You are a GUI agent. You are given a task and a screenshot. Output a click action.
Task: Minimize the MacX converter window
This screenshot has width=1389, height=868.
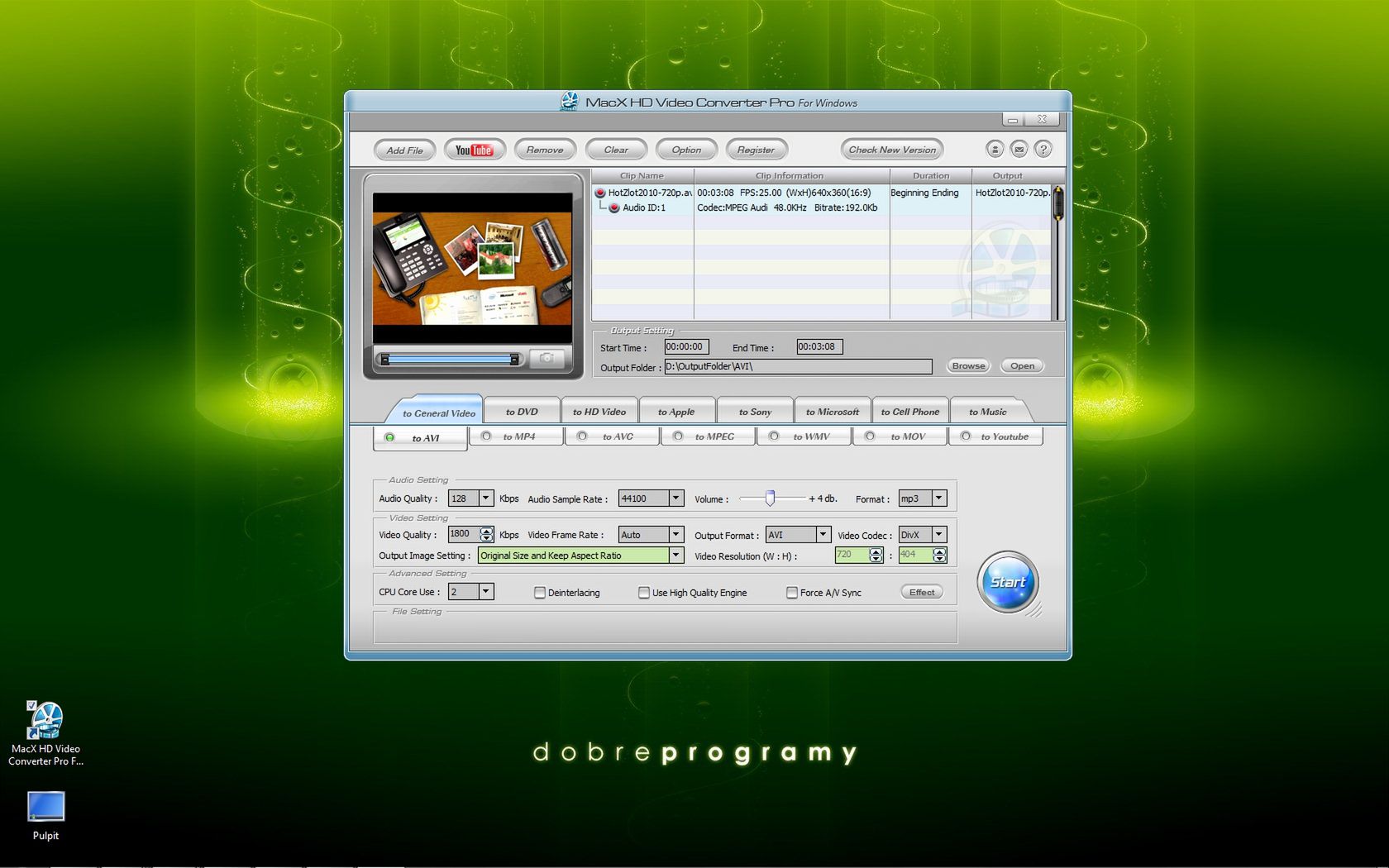tap(1013, 120)
